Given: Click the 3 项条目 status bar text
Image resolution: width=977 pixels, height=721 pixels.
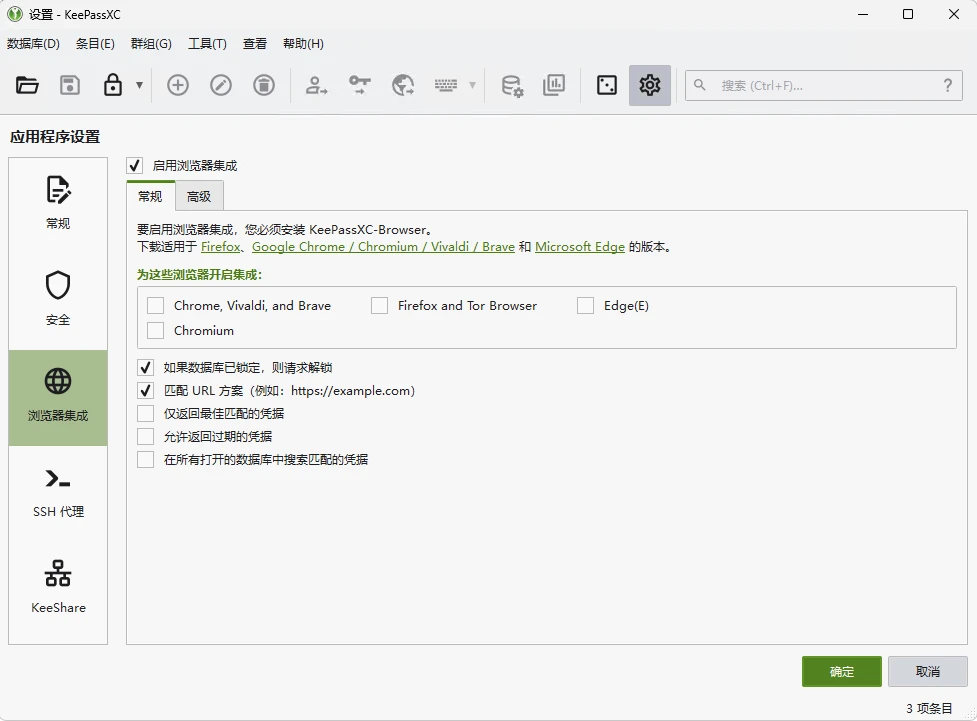Looking at the screenshot, I should click(x=929, y=709).
